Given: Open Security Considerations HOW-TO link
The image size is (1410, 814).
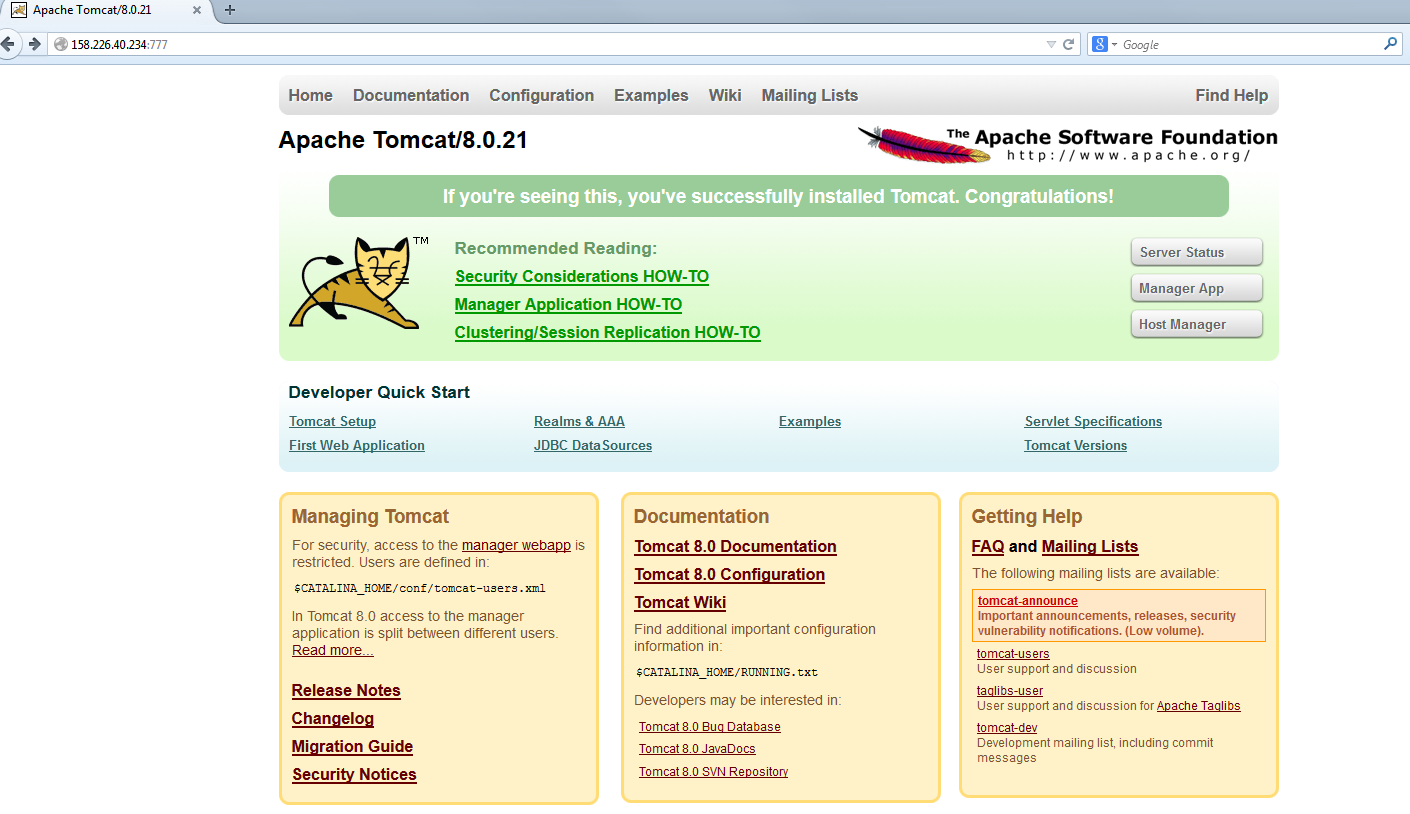Looking at the screenshot, I should point(582,276).
